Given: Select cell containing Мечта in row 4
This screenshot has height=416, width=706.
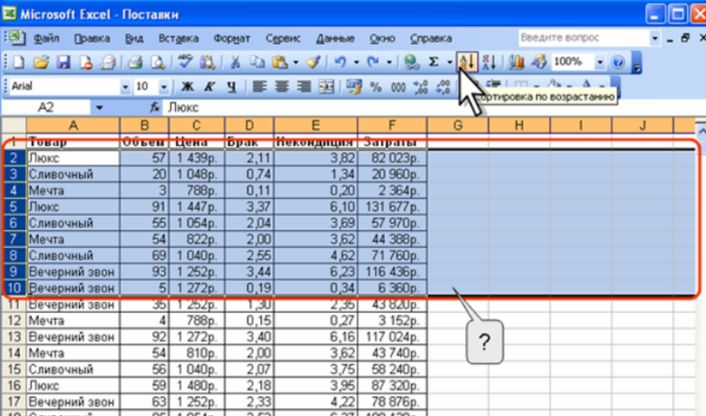Looking at the screenshot, I should (72, 192).
